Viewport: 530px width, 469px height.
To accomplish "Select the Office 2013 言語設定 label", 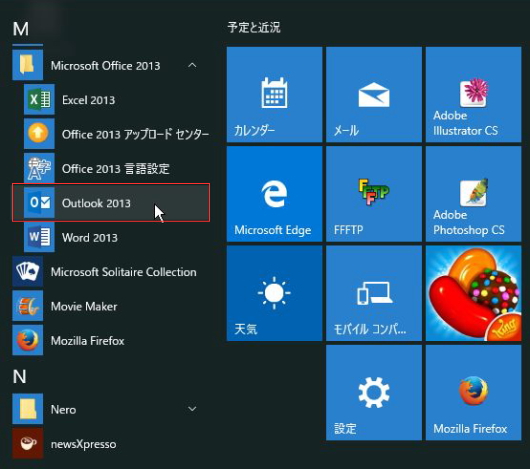I will pyautogui.click(x=116, y=169).
